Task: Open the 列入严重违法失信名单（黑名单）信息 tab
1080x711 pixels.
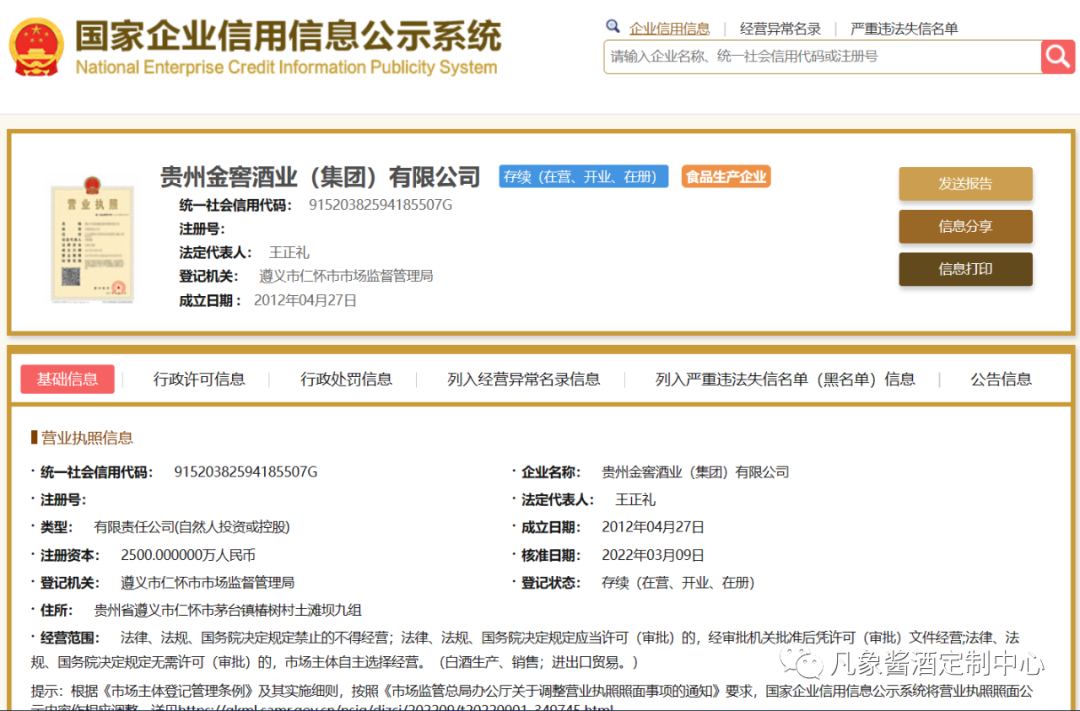Action: click(x=785, y=379)
